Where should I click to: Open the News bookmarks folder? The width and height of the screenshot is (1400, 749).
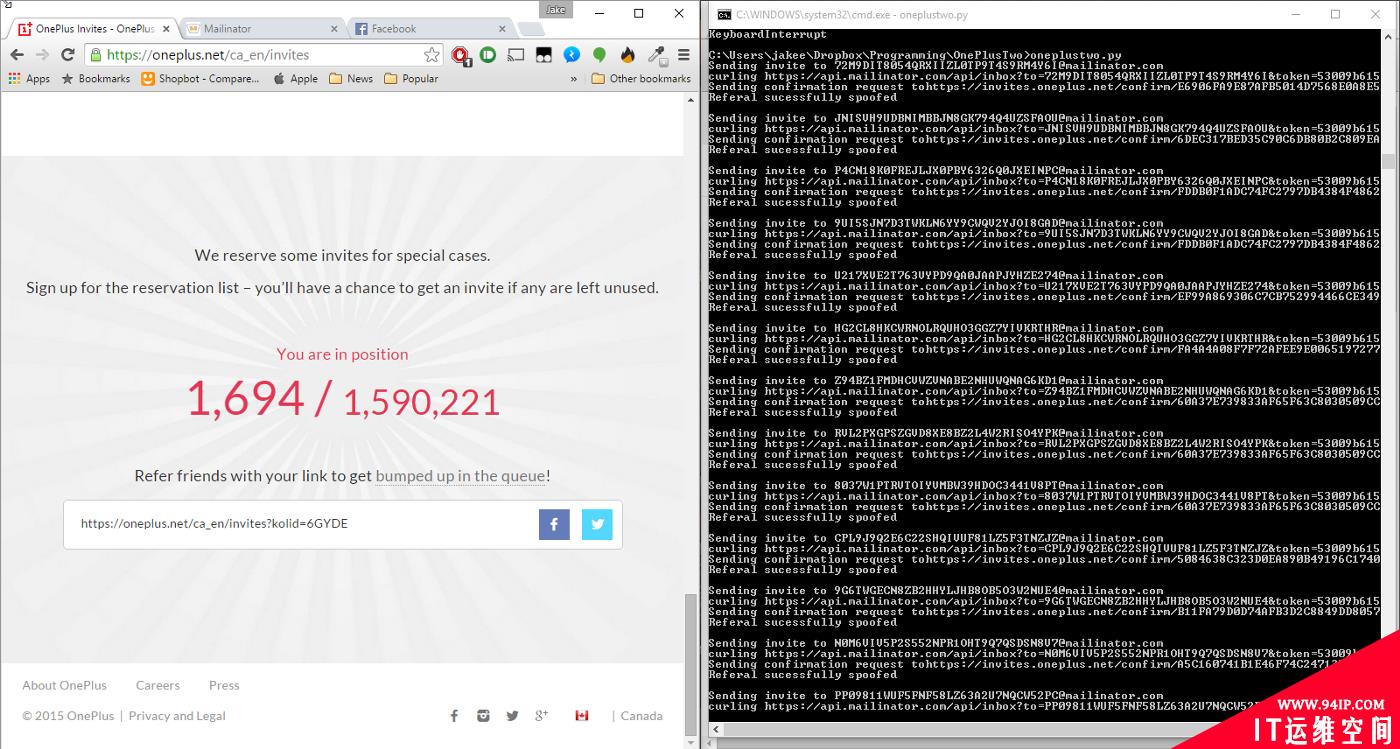(351, 79)
